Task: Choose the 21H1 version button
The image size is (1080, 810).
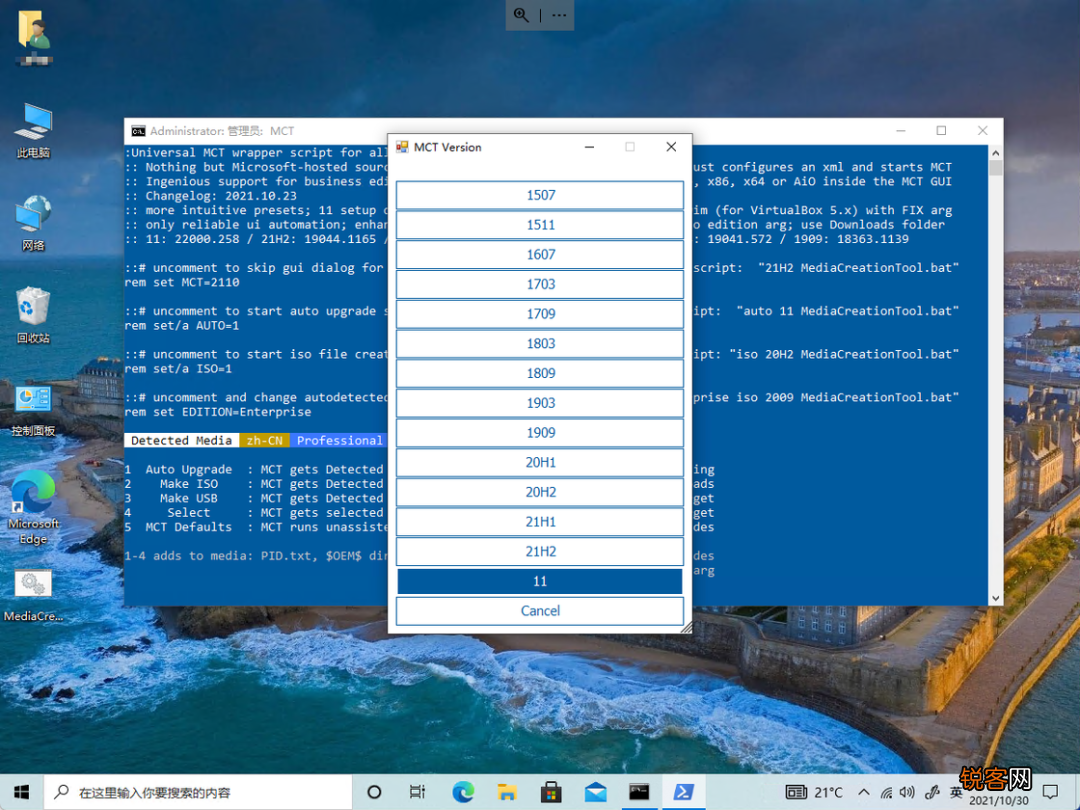Action: coord(540,521)
